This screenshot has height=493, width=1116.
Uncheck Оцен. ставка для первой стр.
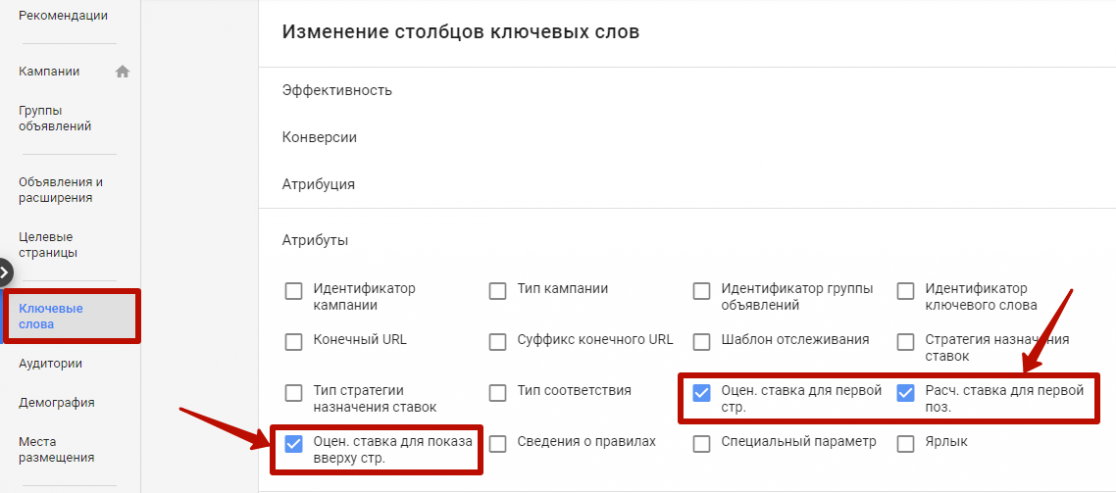(702, 393)
